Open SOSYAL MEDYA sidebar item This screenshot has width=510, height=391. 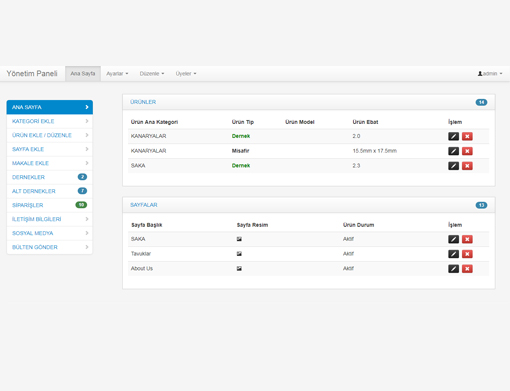[x=50, y=233]
